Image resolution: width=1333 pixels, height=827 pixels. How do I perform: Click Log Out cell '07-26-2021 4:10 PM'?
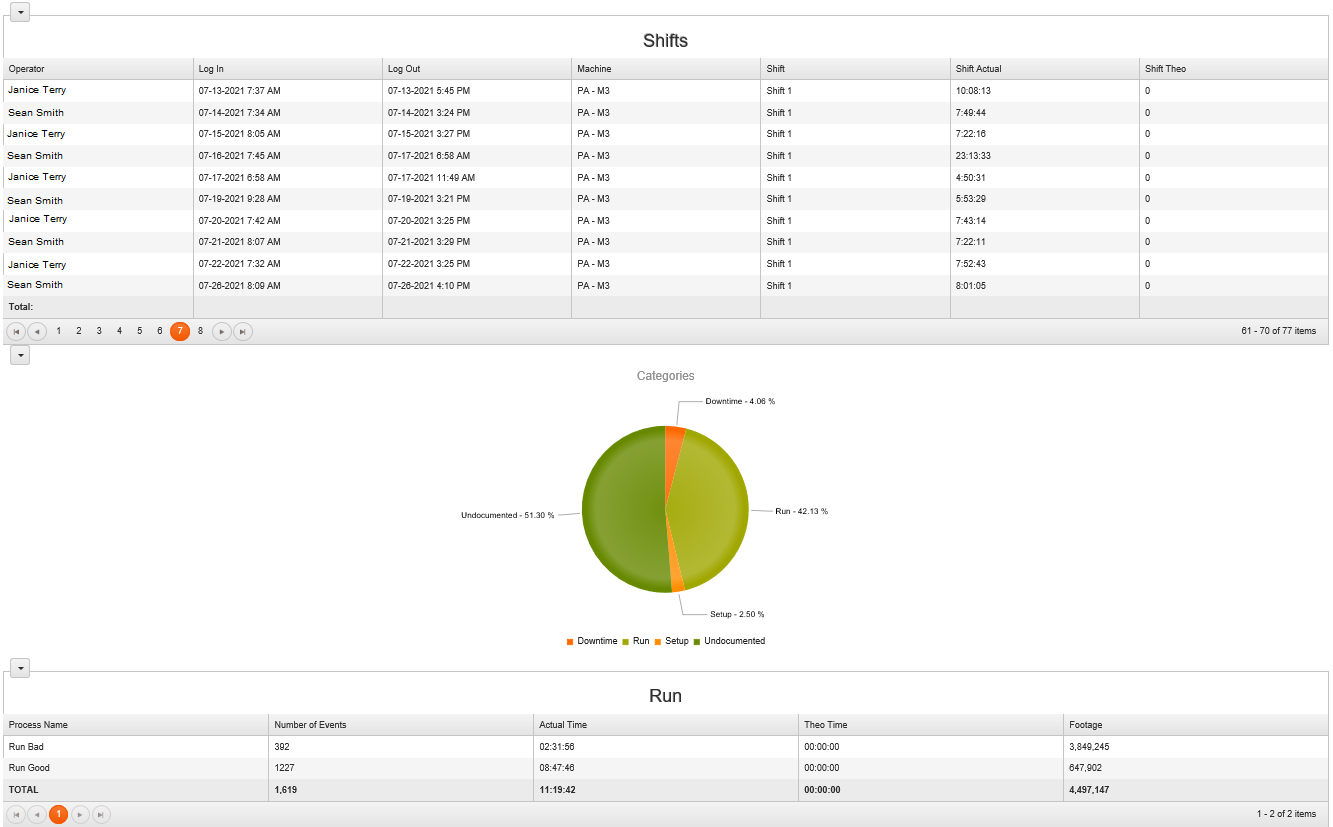click(429, 286)
